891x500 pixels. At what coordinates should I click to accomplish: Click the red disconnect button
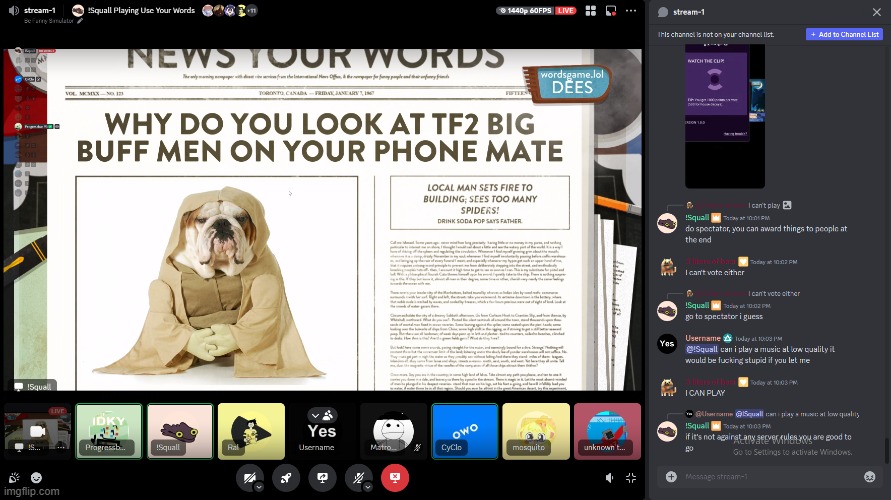(x=395, y=478)
